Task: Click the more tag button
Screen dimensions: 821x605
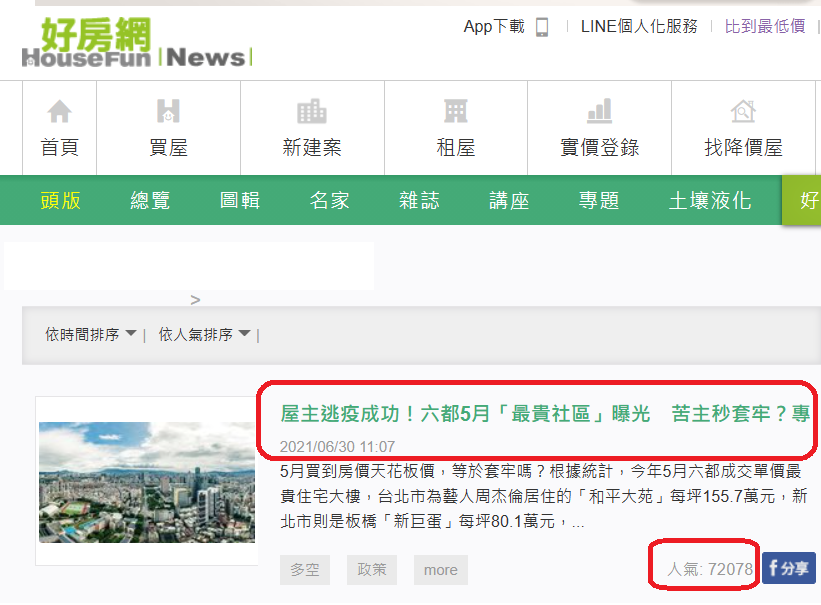Action: (440, 569)
